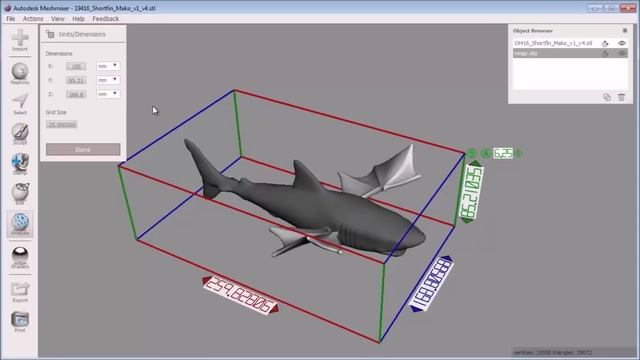Open the Shaders sphere tool

[x=20, y=257]
